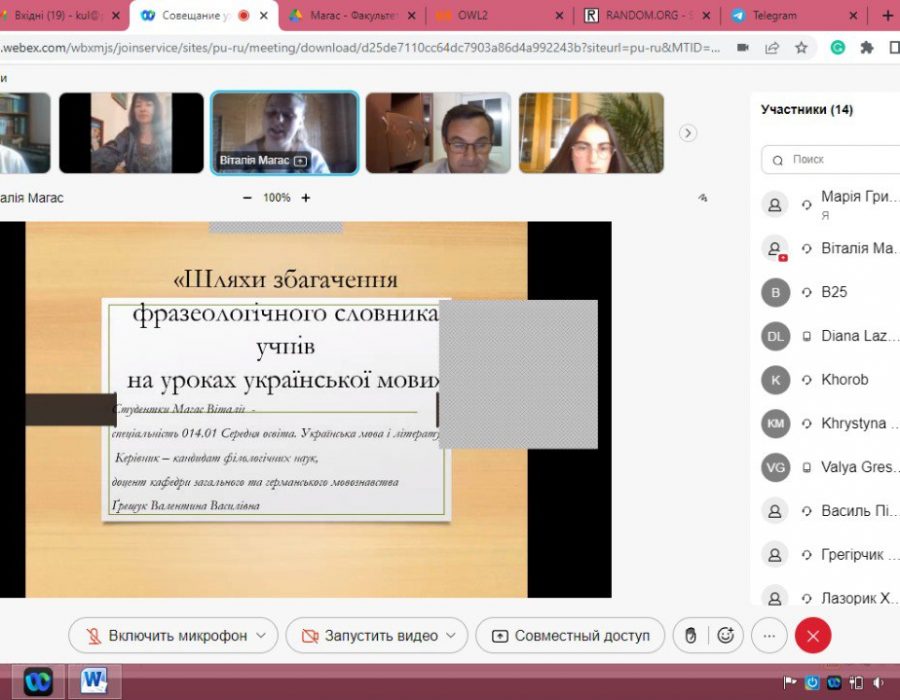Click the reactions smiley icon
The width and height of the screenshot is (900, 700).
(x=726, y=635)
